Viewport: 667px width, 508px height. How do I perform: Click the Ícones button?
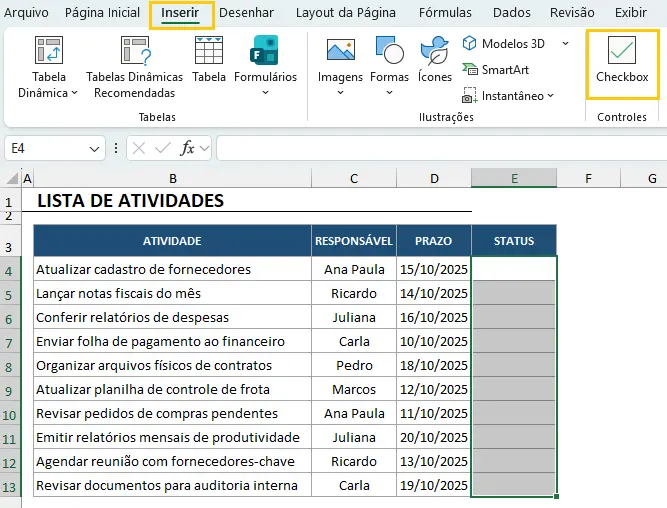coord(435,51)
